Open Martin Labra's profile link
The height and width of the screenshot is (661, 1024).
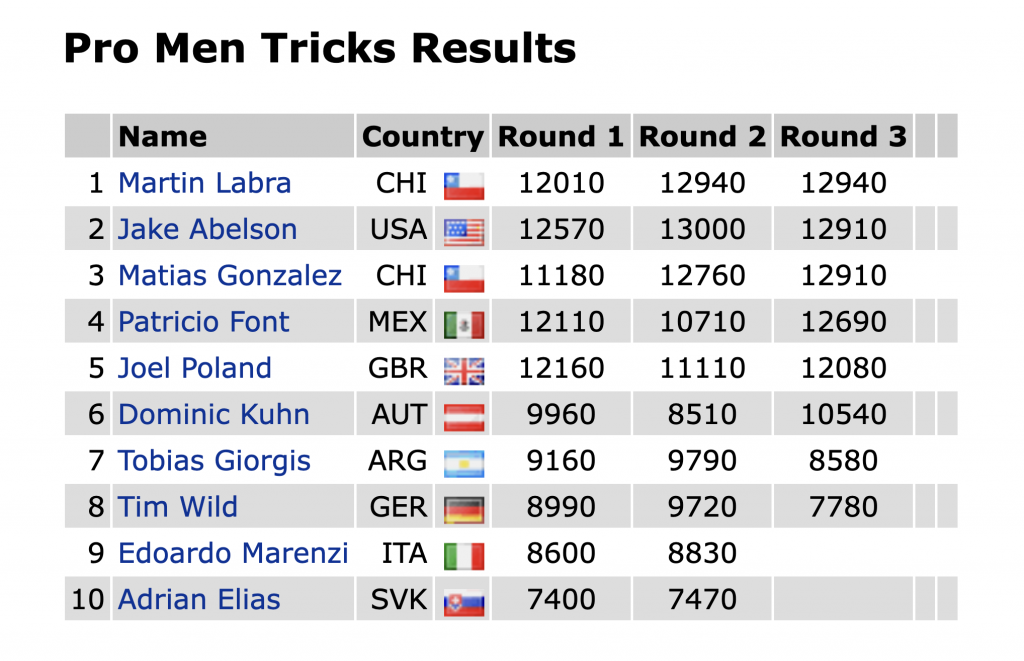[204, 183]
